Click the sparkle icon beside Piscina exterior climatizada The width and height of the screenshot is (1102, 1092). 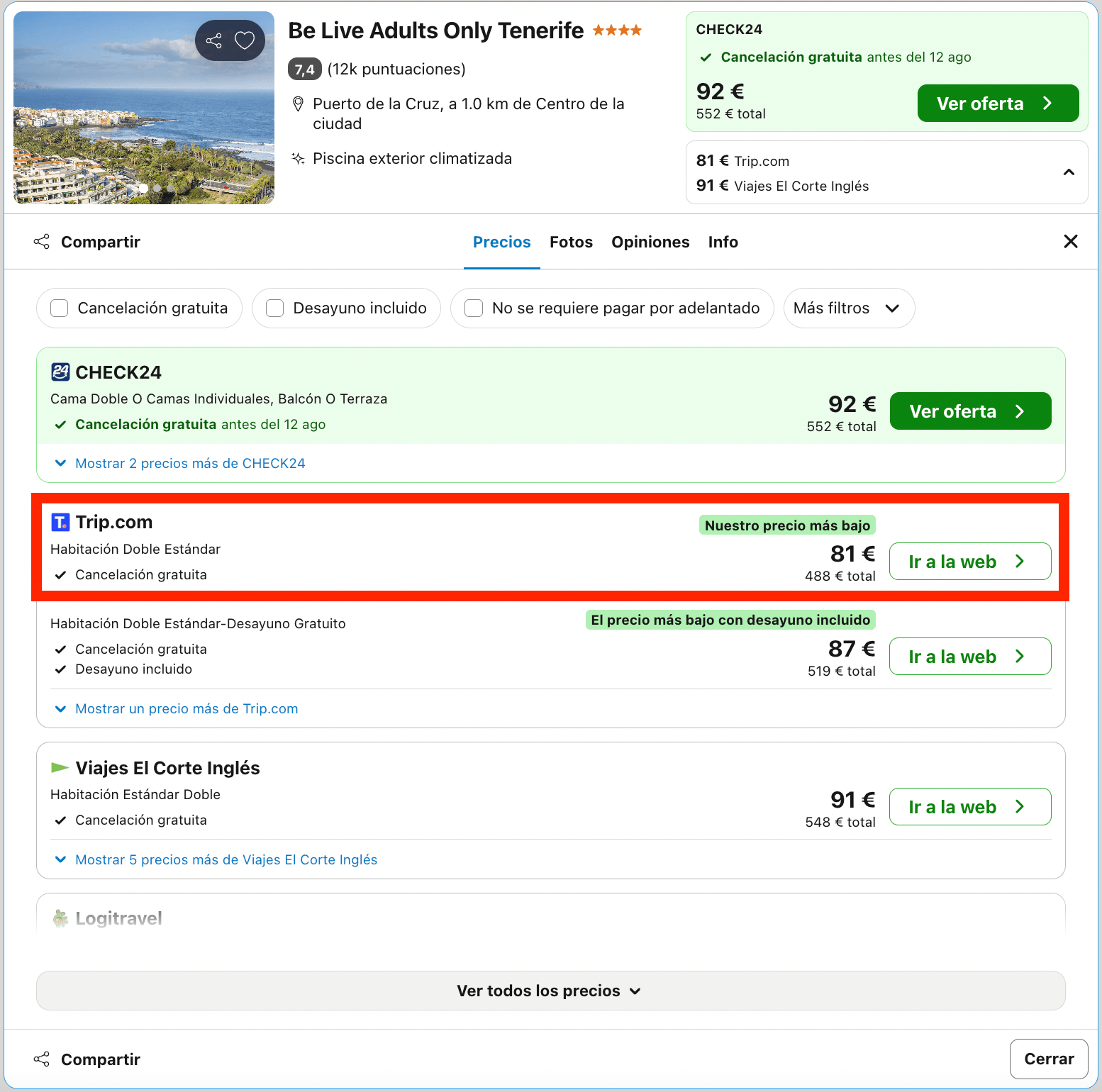pyautogui.click(x=299, y=158)
